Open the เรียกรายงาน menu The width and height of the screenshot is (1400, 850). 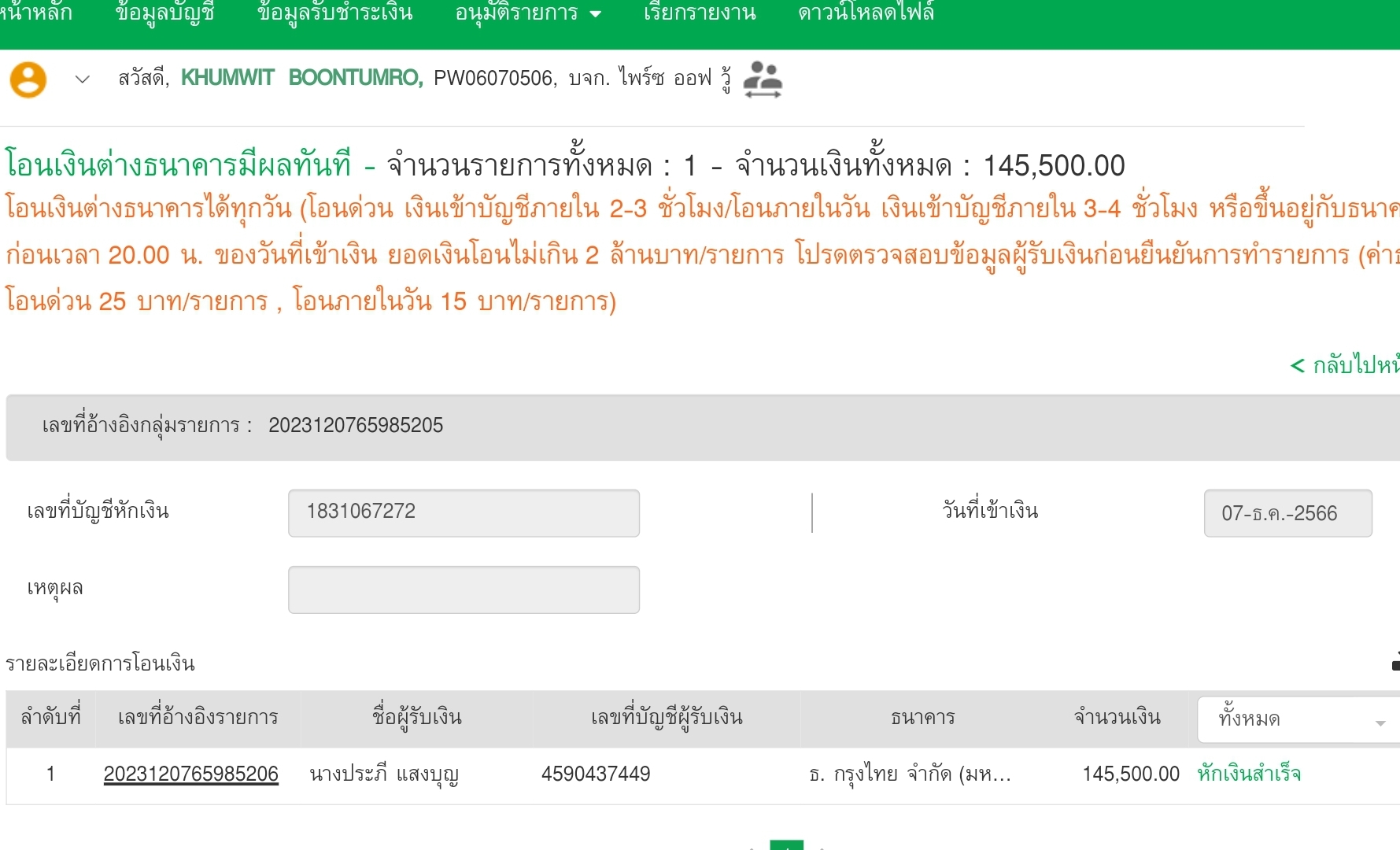pyautogui.click(x=699, y=13)
